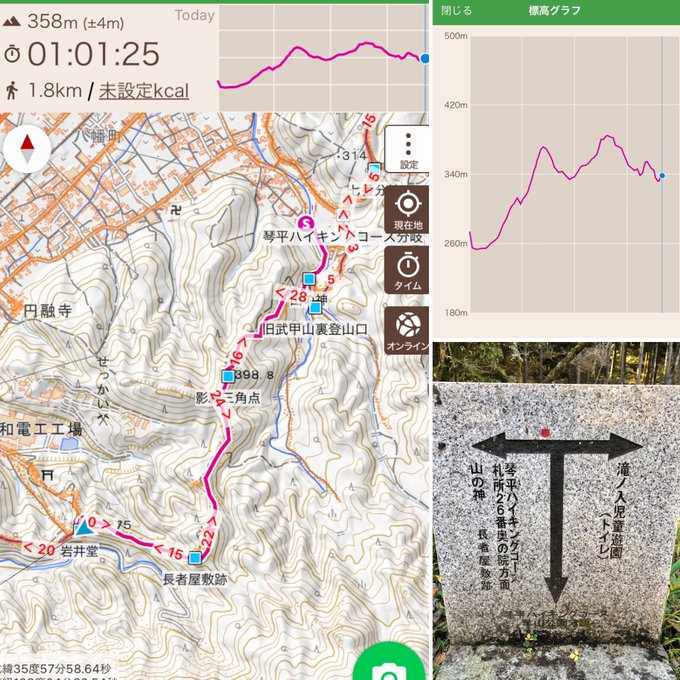Viewport: 680px width, 680px height.
Task: Open the green camera button
Action: pyautogui.click(x=389, y=663)
